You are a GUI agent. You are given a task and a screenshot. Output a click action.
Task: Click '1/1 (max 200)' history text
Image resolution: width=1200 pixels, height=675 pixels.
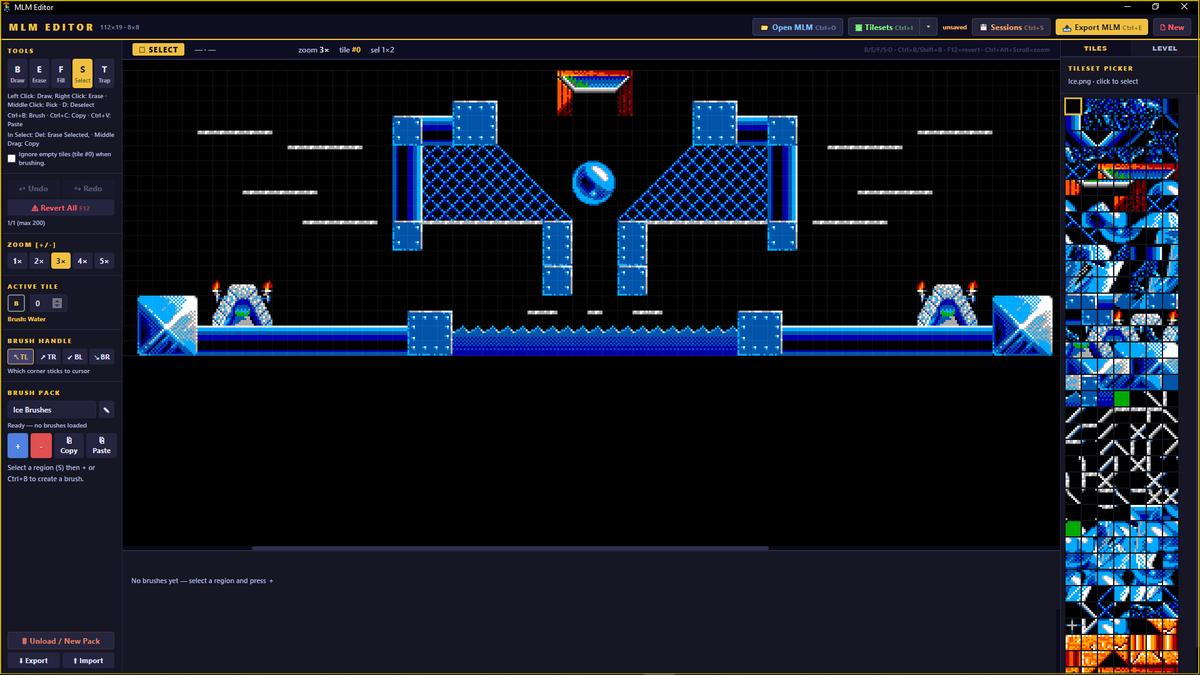tap(27, 222)
